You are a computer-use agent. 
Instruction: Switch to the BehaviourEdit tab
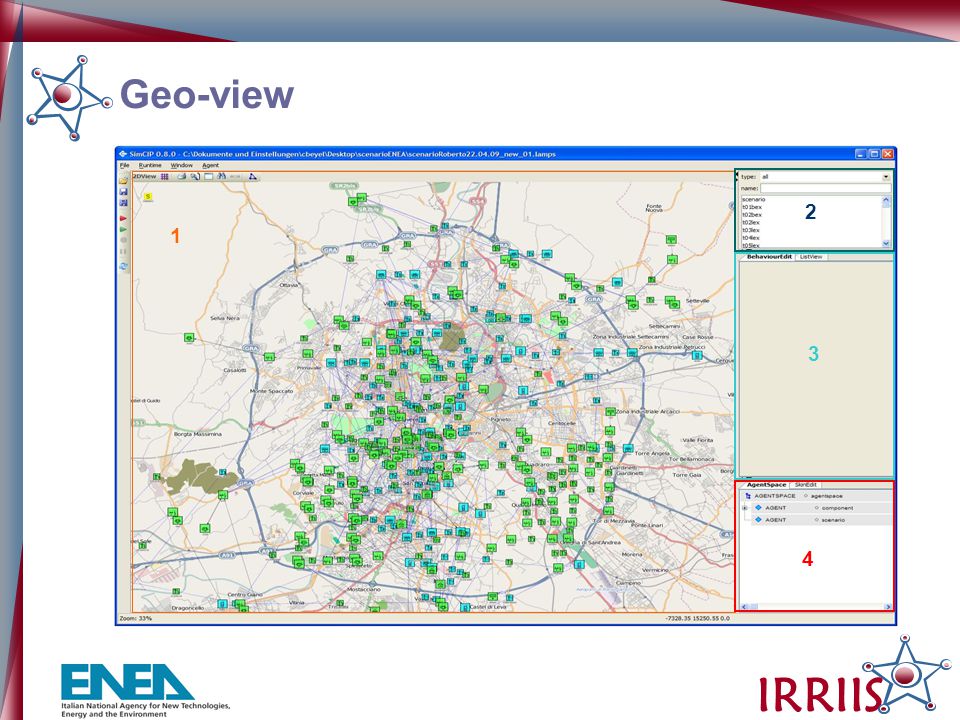(769, 257)
